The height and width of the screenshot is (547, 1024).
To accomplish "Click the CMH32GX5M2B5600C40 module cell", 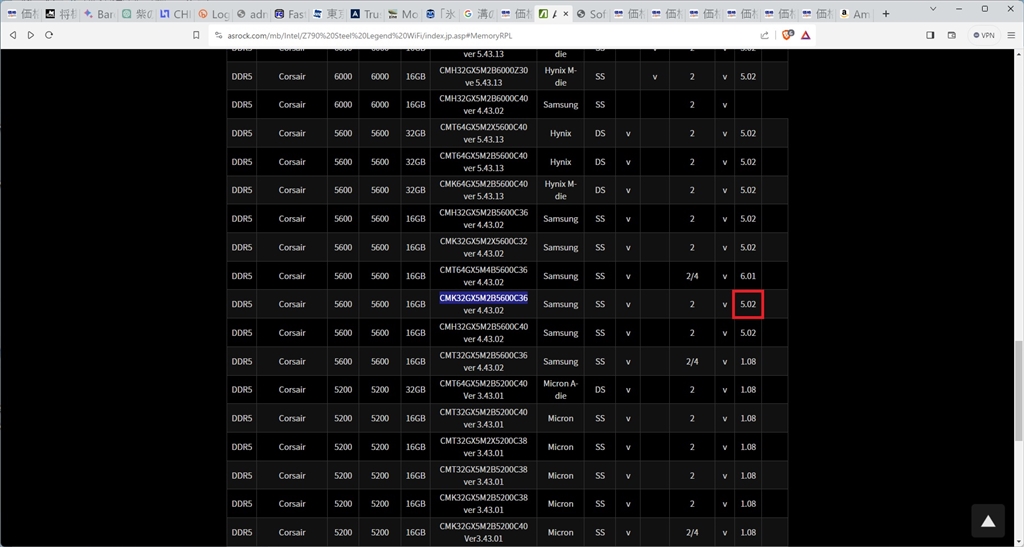I will click(x=483, y=333).
